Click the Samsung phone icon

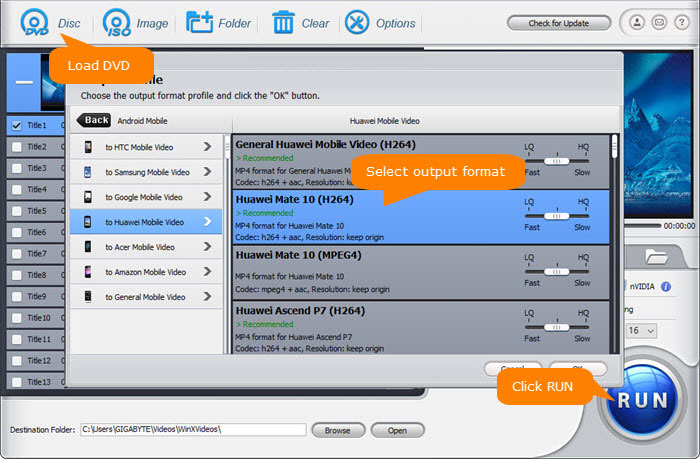(x=88, y=172)
